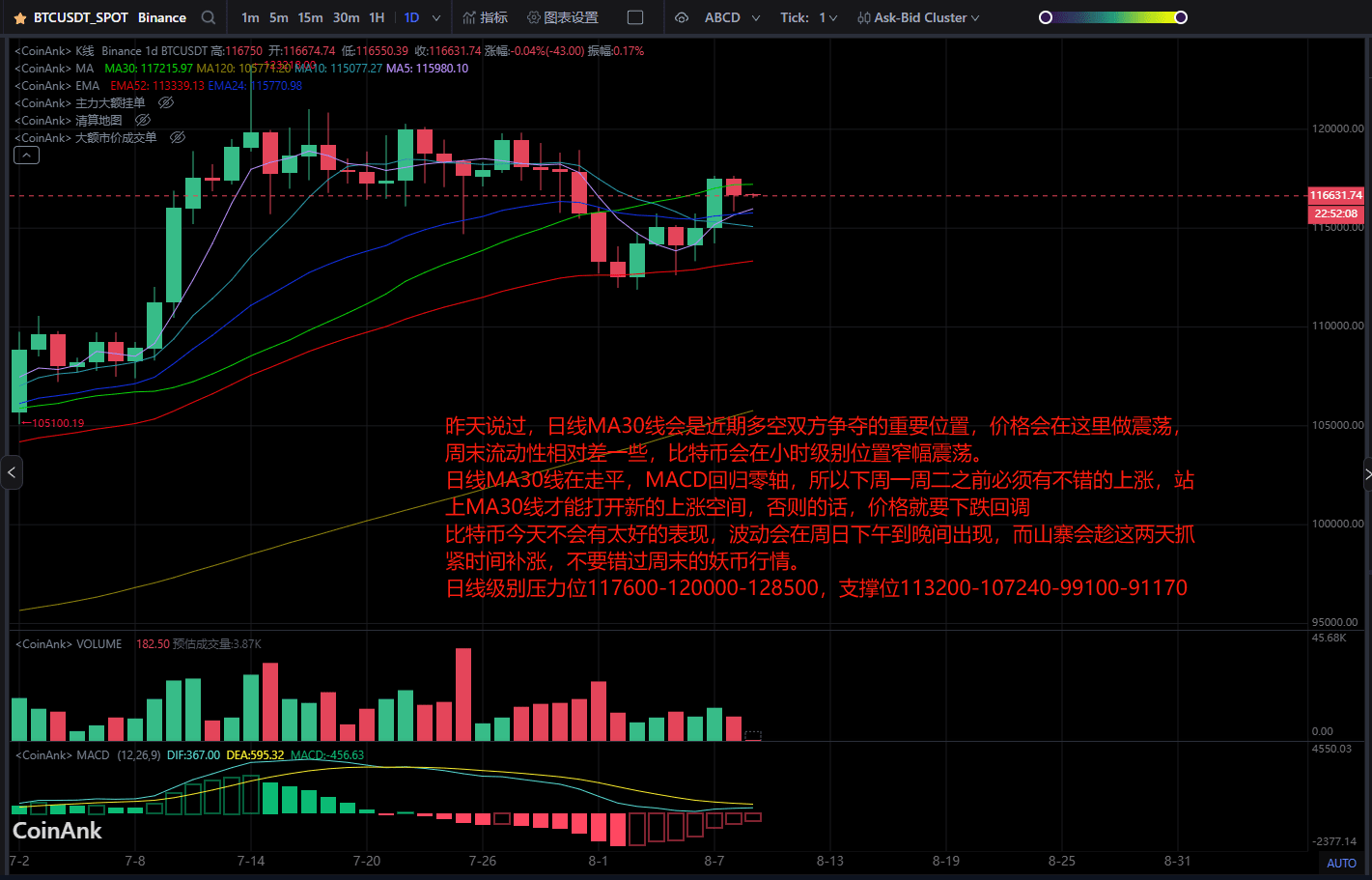The height and width of the screenshot is (880, 1372).
Task: Select the 1D timeframe
Action: click(411, 17)
